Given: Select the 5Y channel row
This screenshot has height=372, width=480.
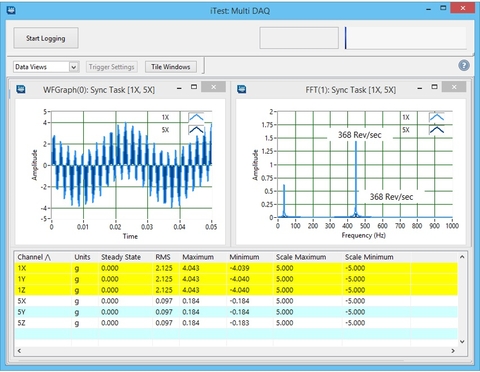Looking at the screenshot, I should coord(236,312).
